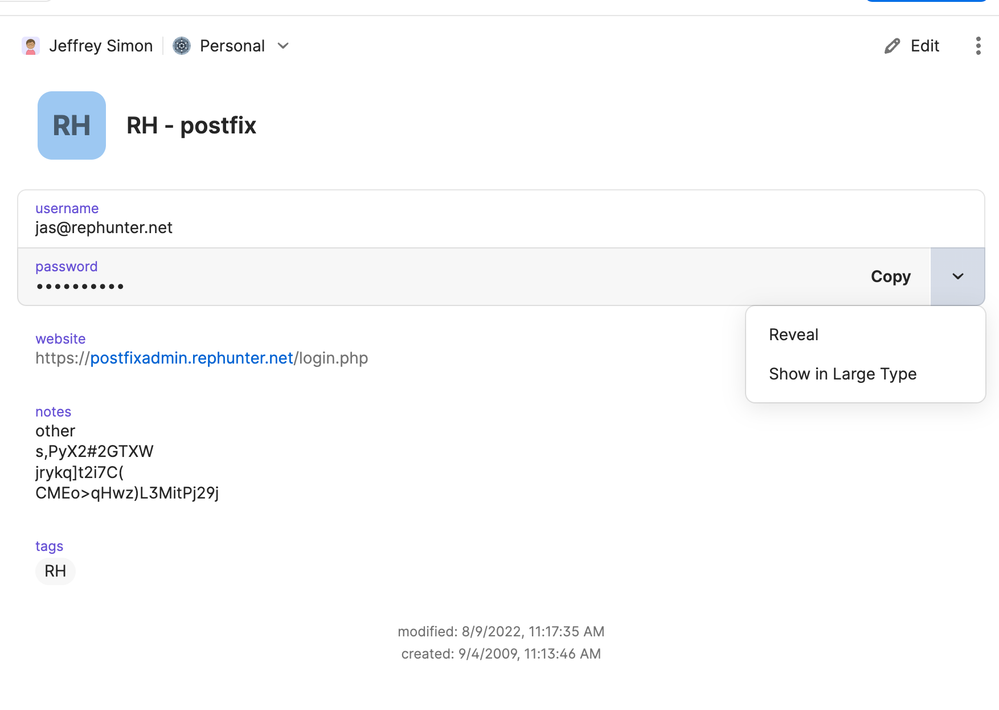Click the Personal vault icon

pyautogui.click(x=182, y=46)
